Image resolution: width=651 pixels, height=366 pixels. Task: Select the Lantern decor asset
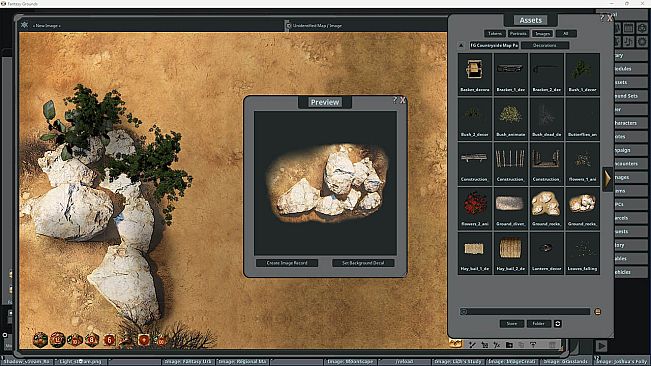(x=546, y=253)
